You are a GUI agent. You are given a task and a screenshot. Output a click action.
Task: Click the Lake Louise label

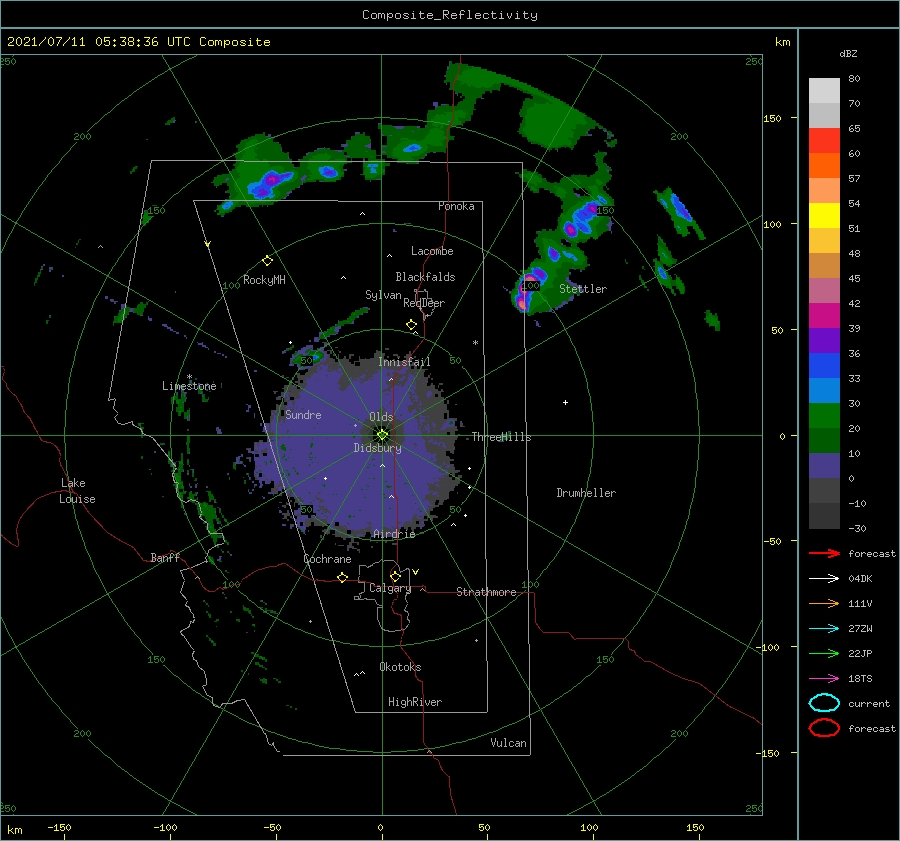(77, 491)
